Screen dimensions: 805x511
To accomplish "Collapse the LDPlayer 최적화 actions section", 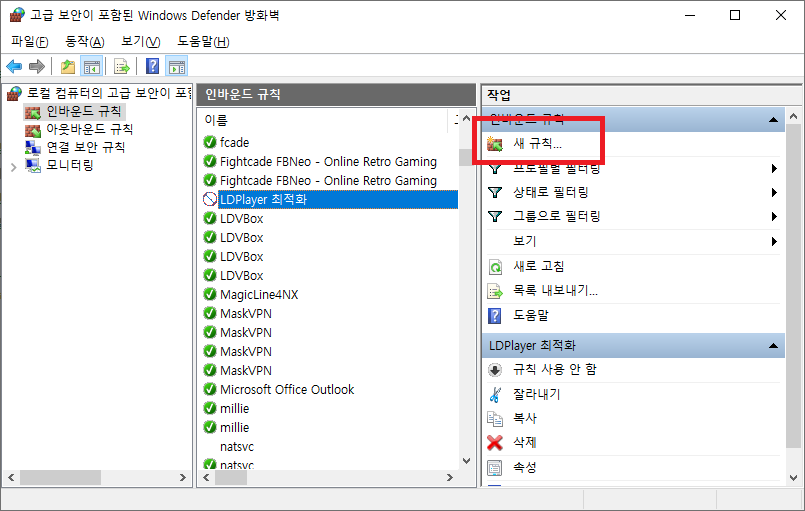I will pyautogui.click(x=774, y=346).
